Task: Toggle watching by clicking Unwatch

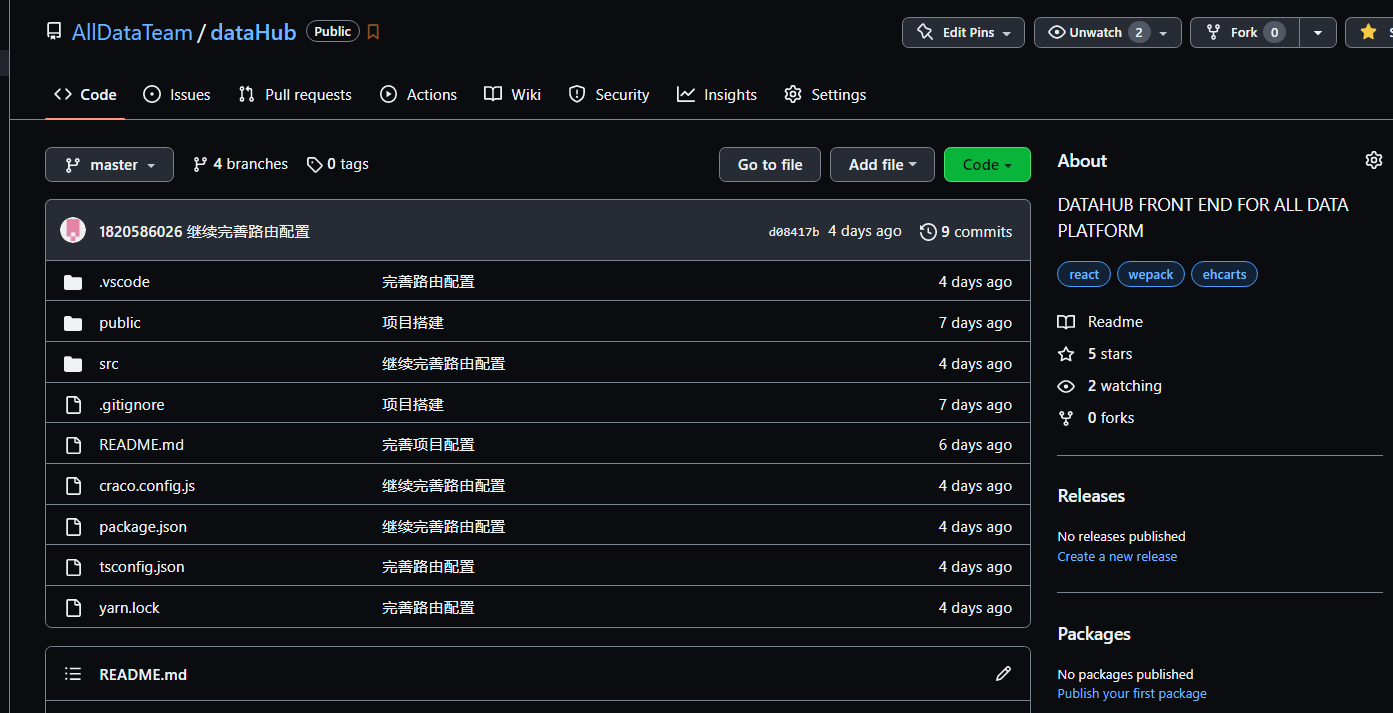Action: (x=1095, y=32)
